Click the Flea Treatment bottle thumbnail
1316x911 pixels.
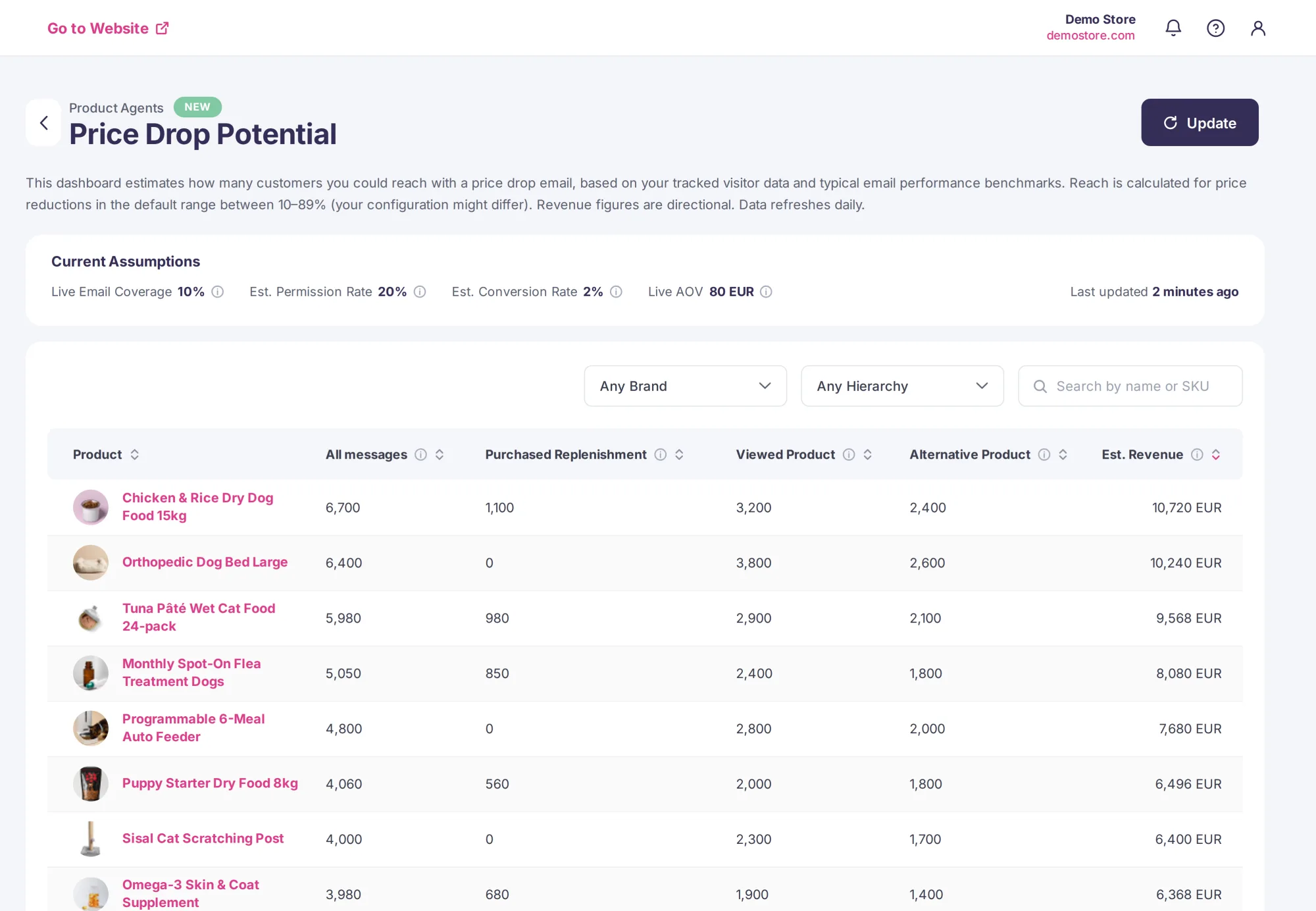point(91,673)
